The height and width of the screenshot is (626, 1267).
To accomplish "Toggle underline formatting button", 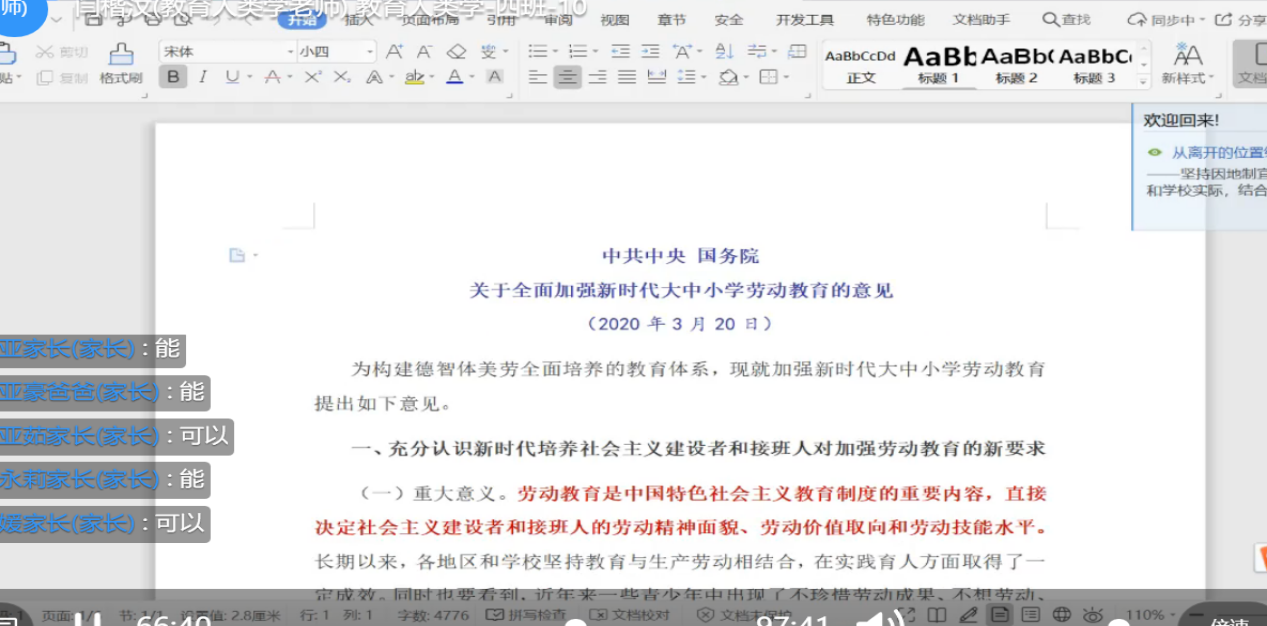I will [x=232, y=77].
